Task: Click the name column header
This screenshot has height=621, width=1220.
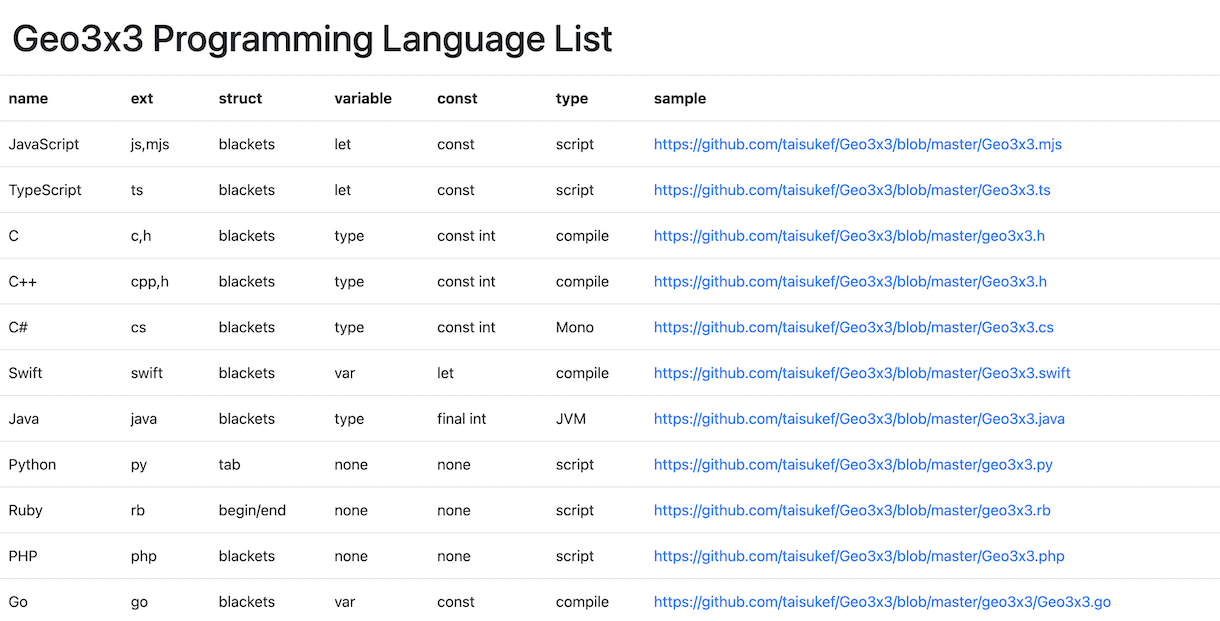Action: pos(28,98)
